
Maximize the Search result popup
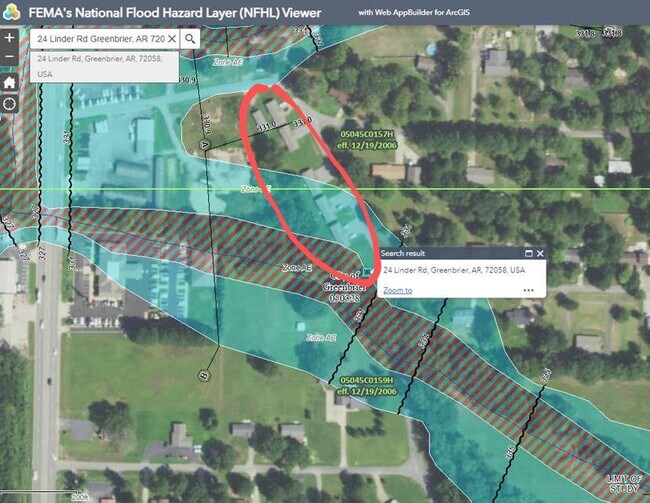tap(529, 254)
